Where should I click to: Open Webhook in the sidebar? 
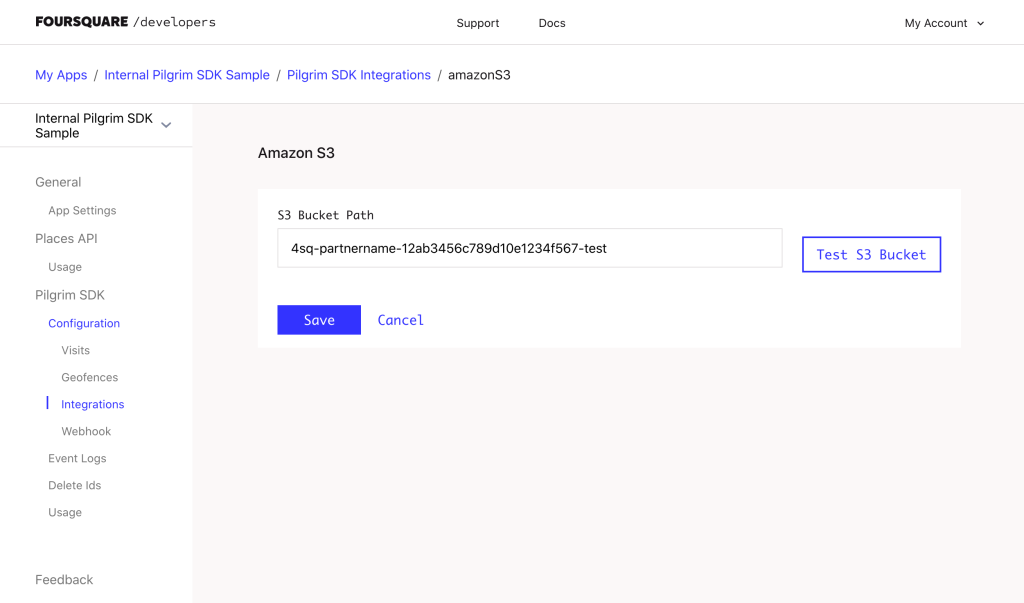point(86,431)
